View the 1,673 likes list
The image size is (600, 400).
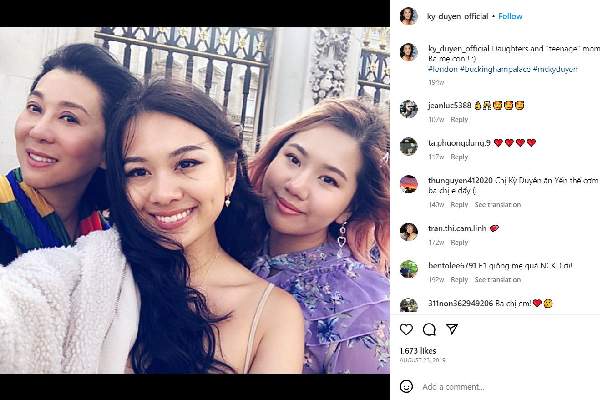point(418,351)
